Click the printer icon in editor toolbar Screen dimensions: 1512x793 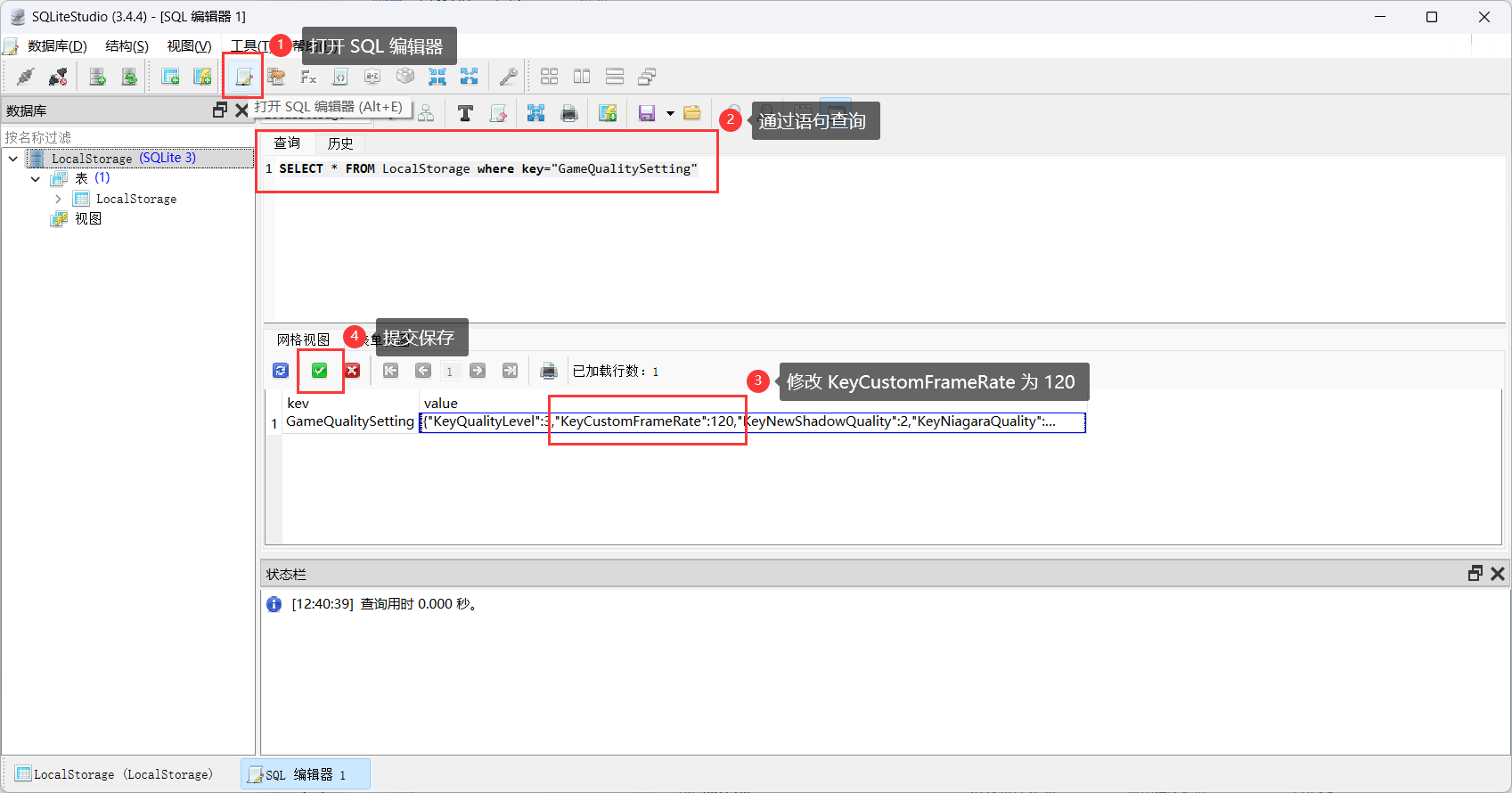click(568, 113)
